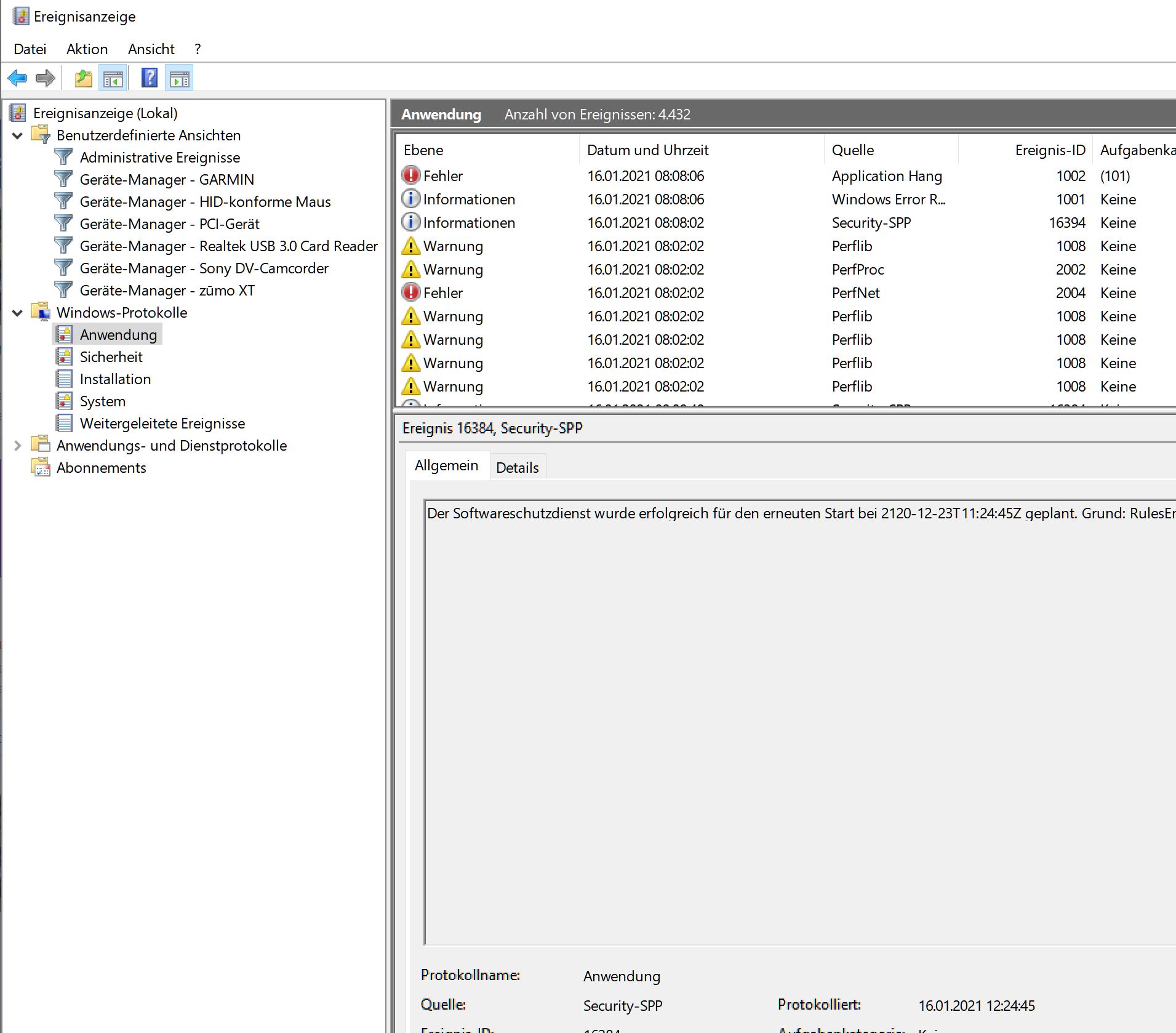Collapse the Benutzerdefinierte Ansichten tree node
Image resolution: width=1176 pixels, height=1033 pixels.
(17, 135)
